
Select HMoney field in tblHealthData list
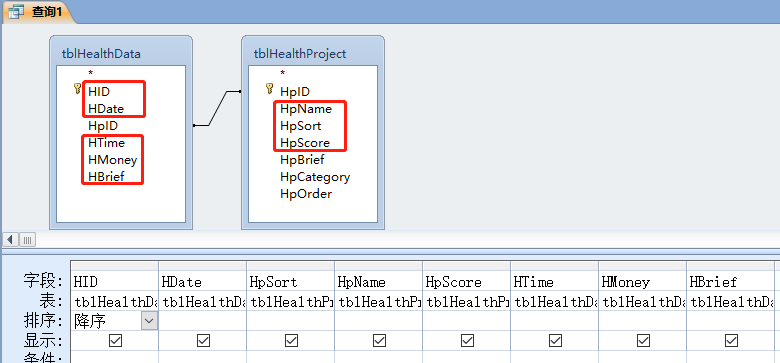click(112, 160)
